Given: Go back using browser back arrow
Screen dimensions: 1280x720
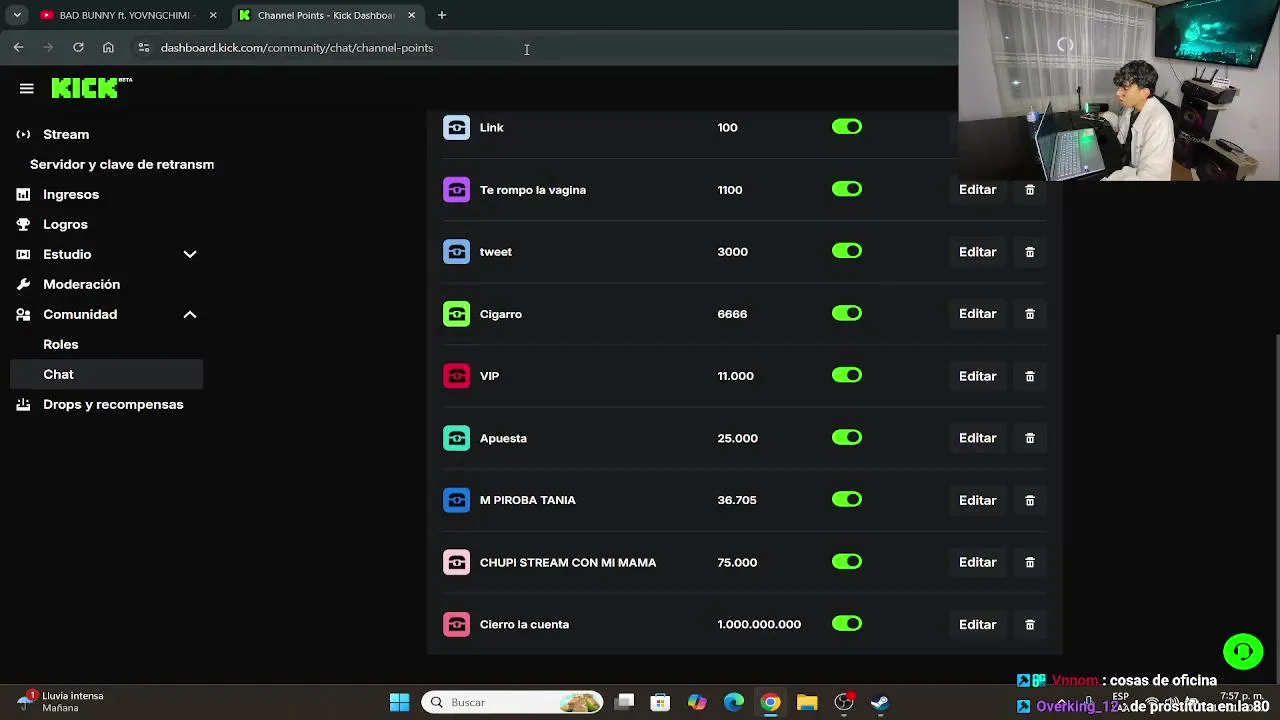Looking at the screenshot, I should (x=18, y=47).
